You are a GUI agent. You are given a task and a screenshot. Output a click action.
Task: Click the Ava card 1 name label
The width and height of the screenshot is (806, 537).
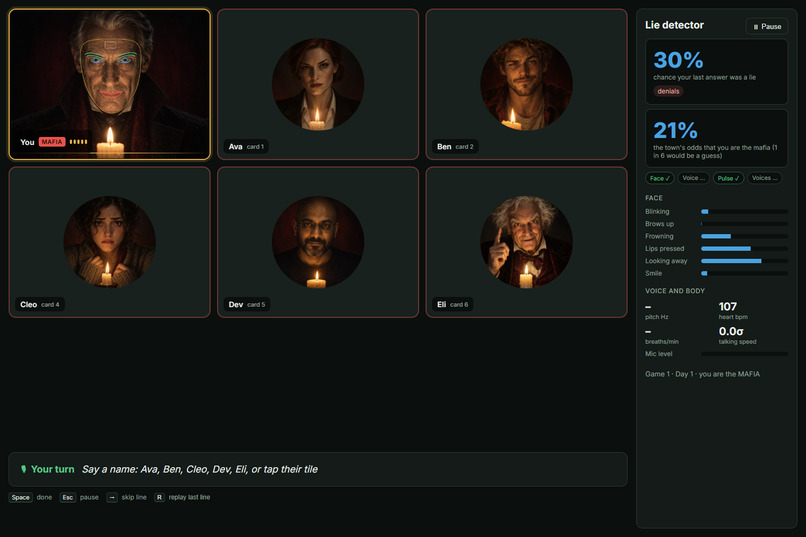click(x=246, y=146)
